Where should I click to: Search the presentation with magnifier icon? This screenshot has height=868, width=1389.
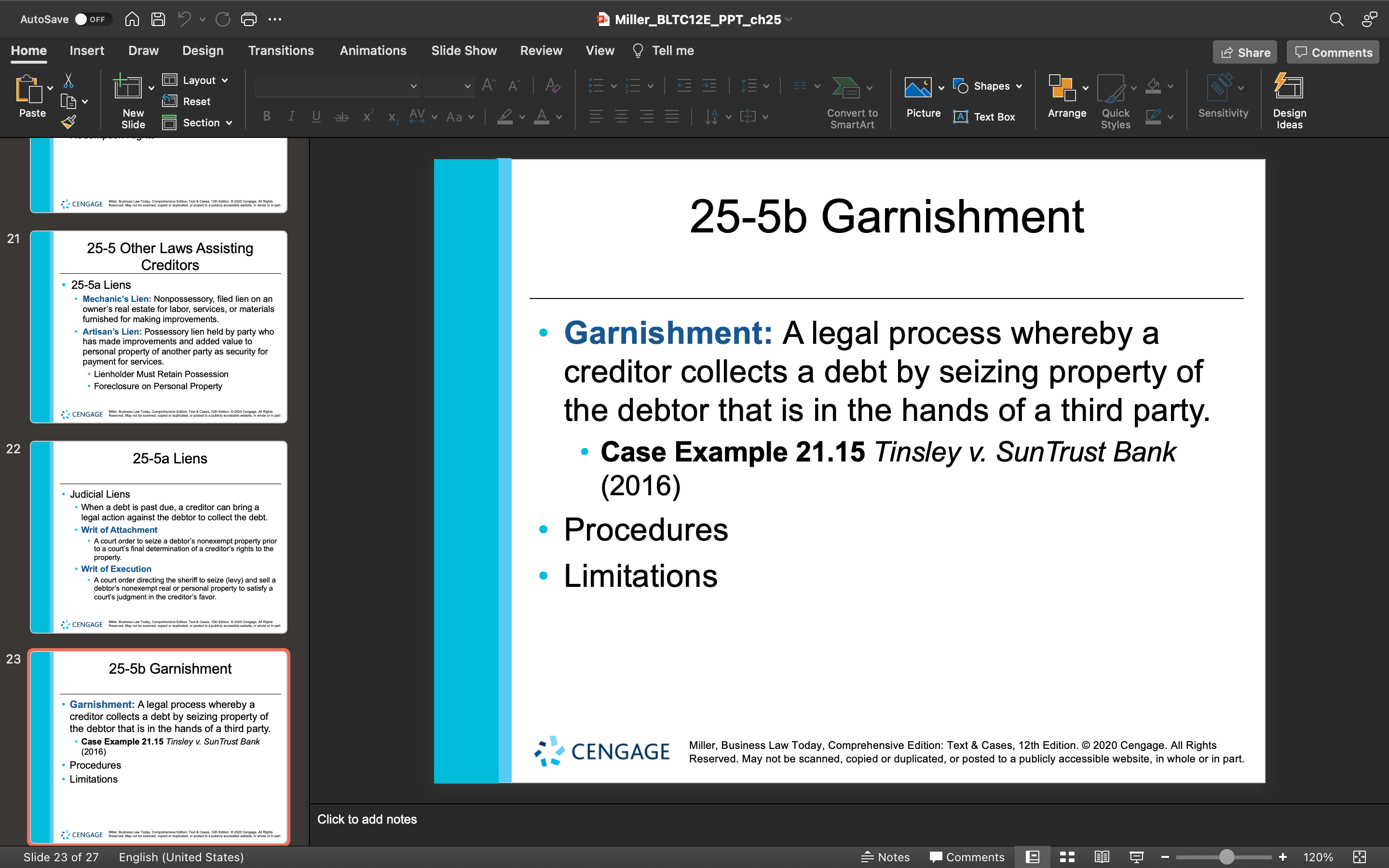[x=1336, y=19]
